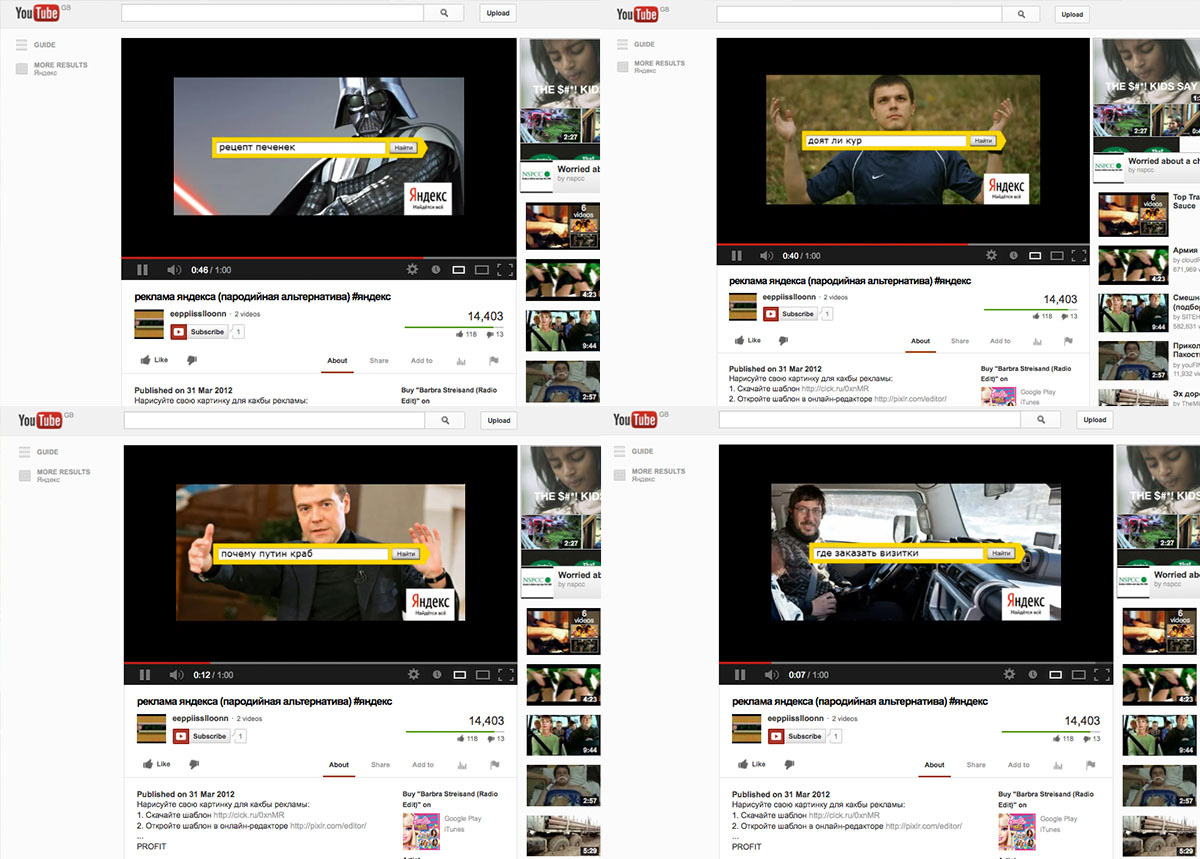Open the Share tab below the 0:46 video
Image resolution: width=1200 pixels, height=859 pixels.
(x=379, y=361)
